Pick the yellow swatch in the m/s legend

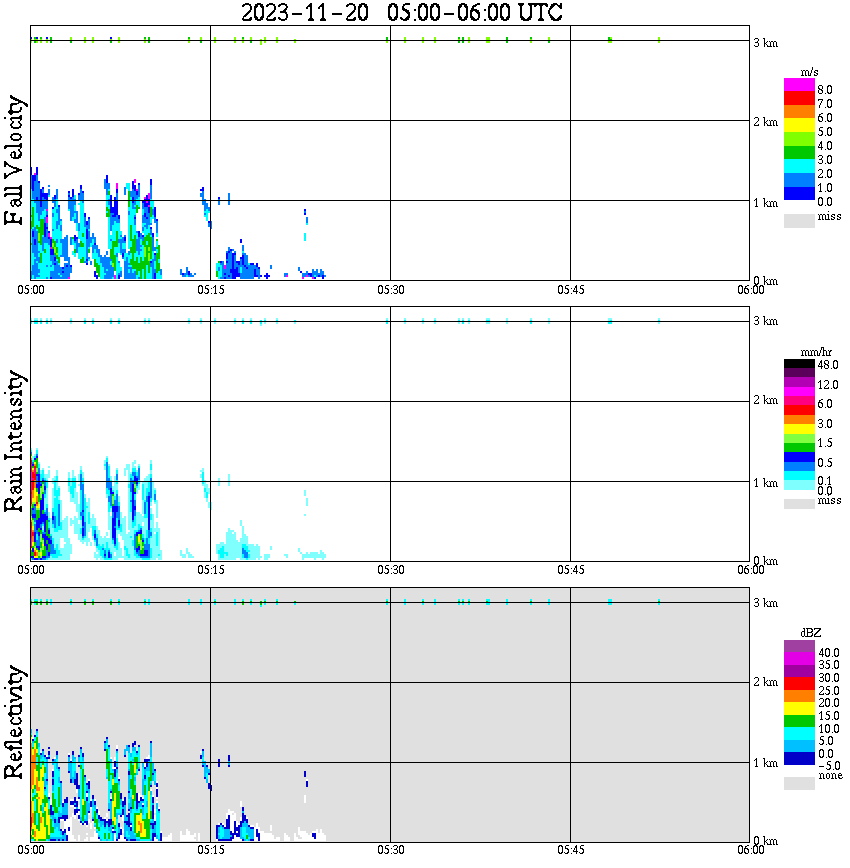click(799, 125)
